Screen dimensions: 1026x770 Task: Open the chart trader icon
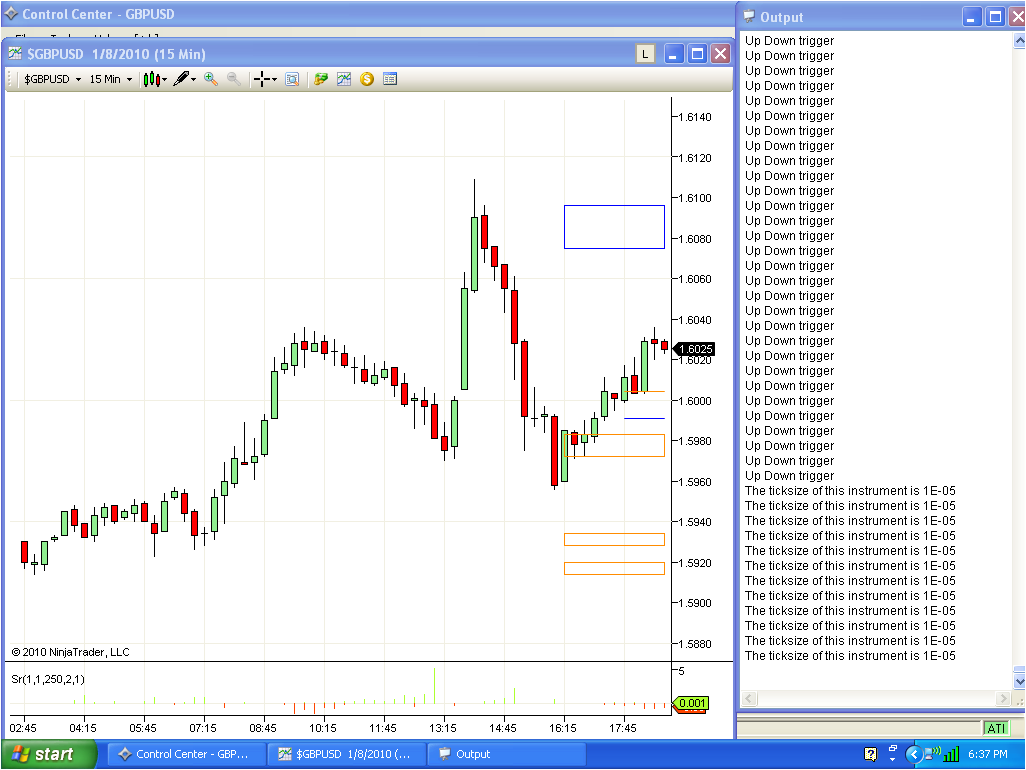[321, 79]
